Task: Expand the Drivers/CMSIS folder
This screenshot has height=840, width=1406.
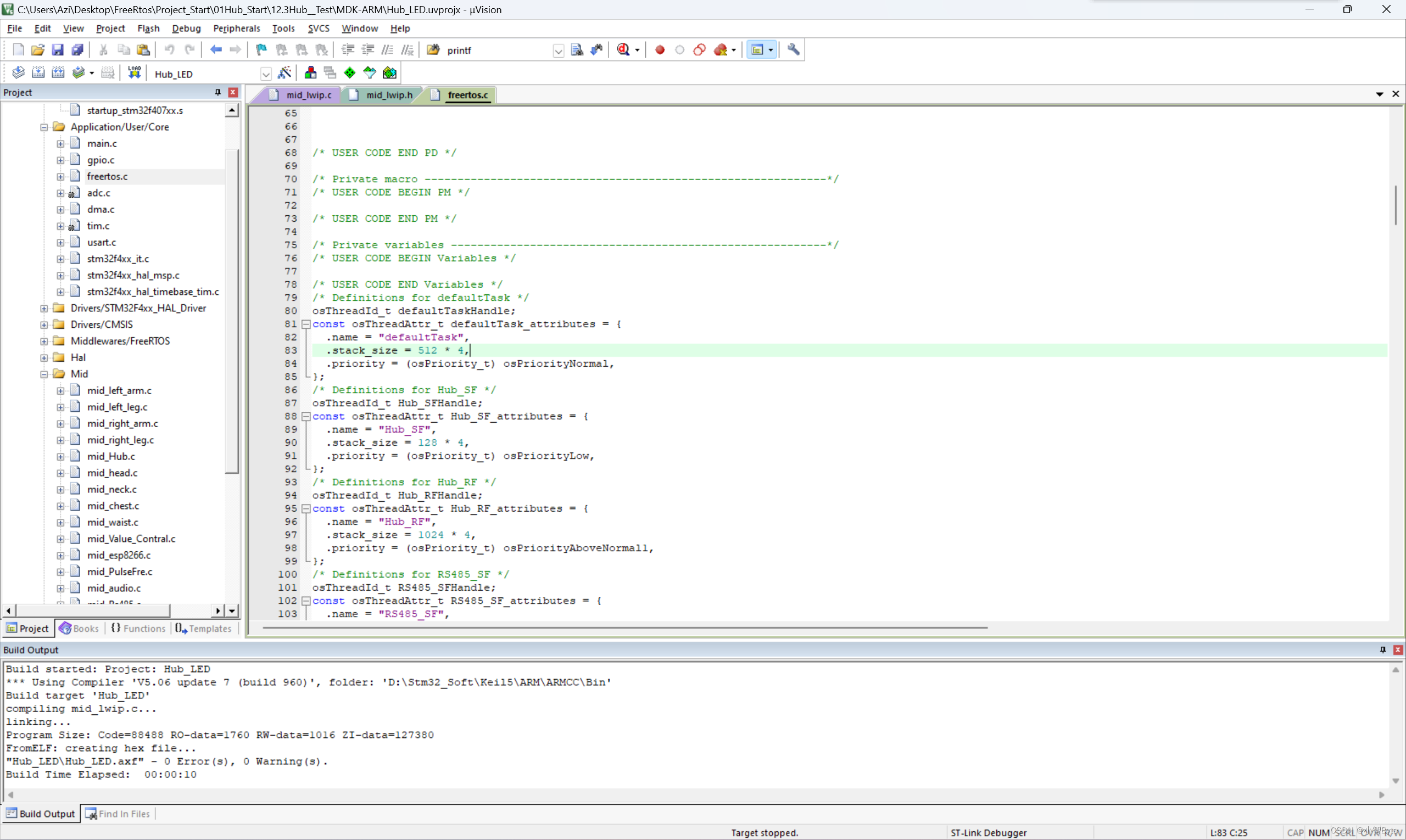Action: coord(44,325)
